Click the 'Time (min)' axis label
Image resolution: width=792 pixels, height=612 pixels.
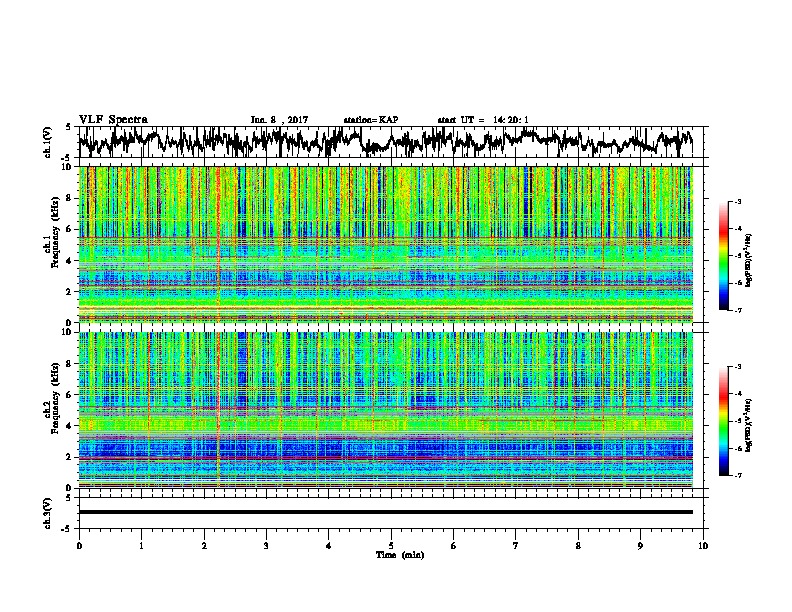click(400, 555)
